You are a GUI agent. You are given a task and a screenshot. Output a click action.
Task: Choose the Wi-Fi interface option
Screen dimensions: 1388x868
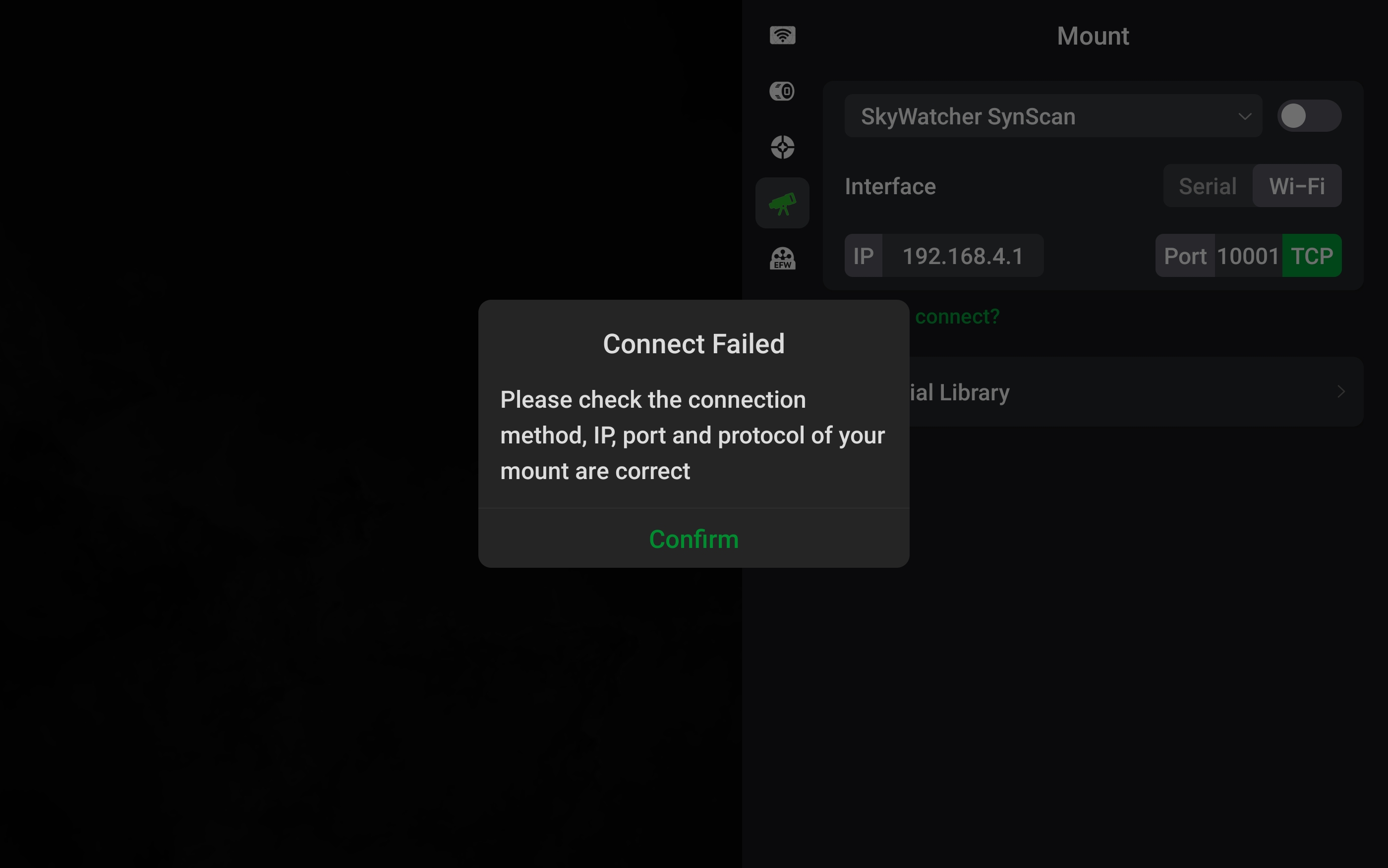(1297, 186)
